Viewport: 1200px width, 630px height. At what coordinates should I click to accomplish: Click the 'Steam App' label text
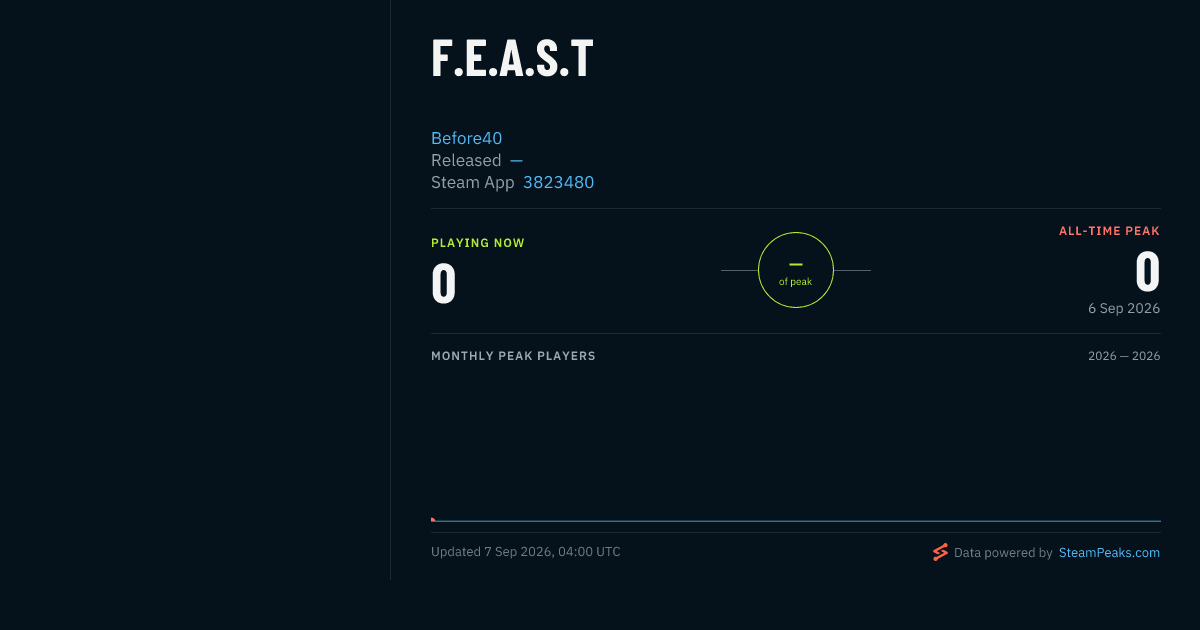pos(473,182)
